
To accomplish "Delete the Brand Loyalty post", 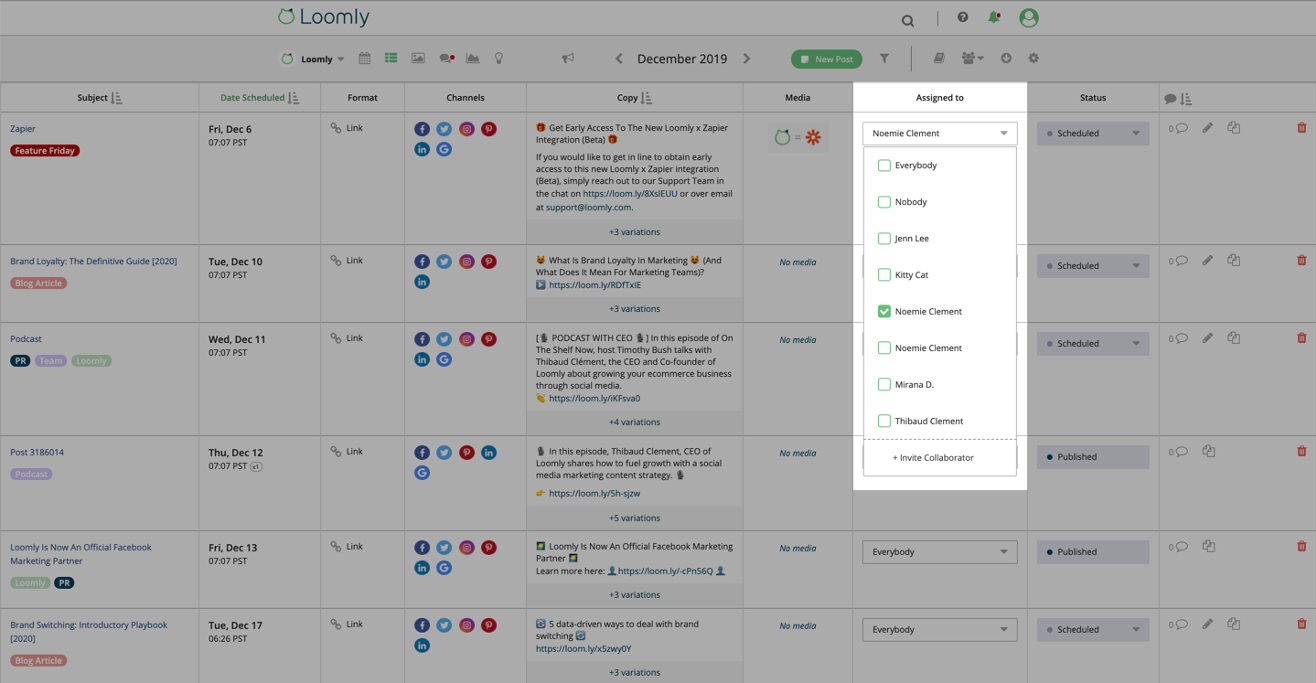I will [1301, 261].
